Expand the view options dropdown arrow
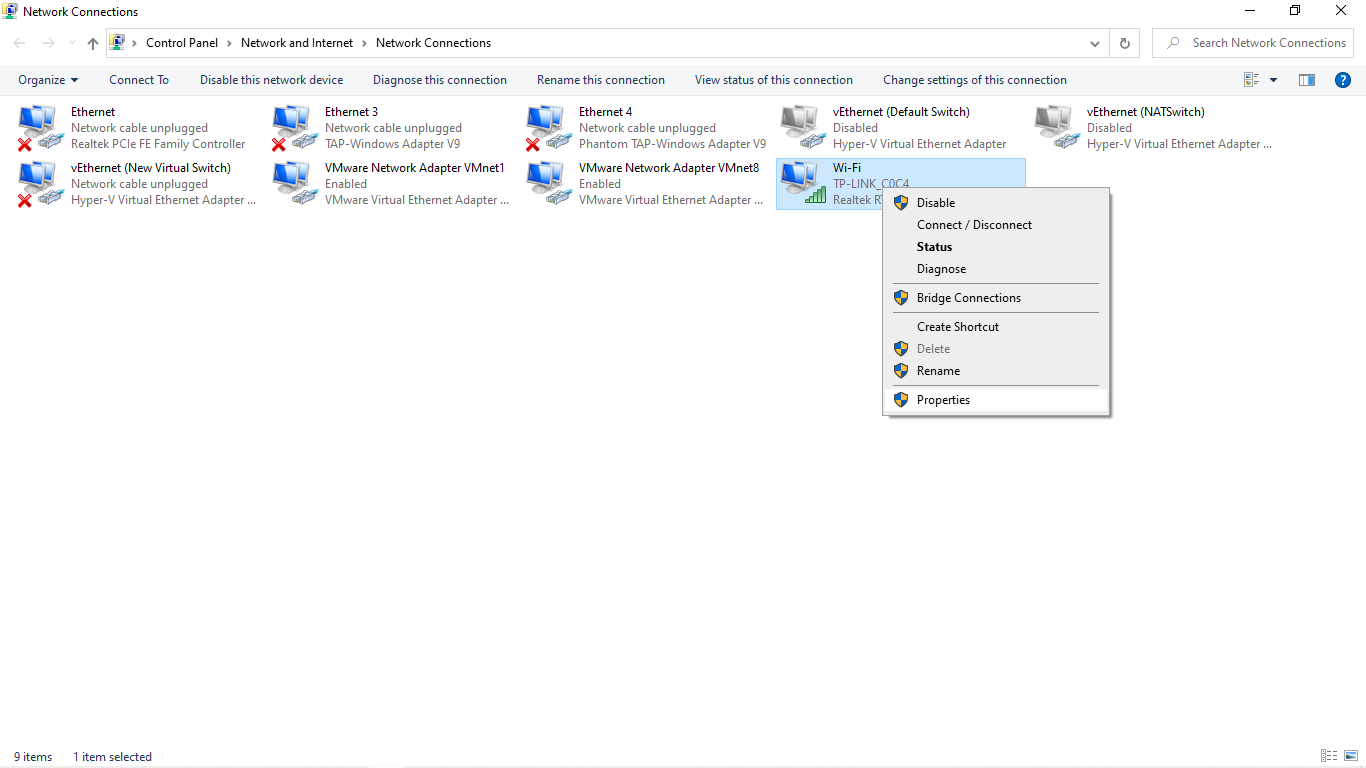The image size is (1366, 768). (x=1273, y=80)
